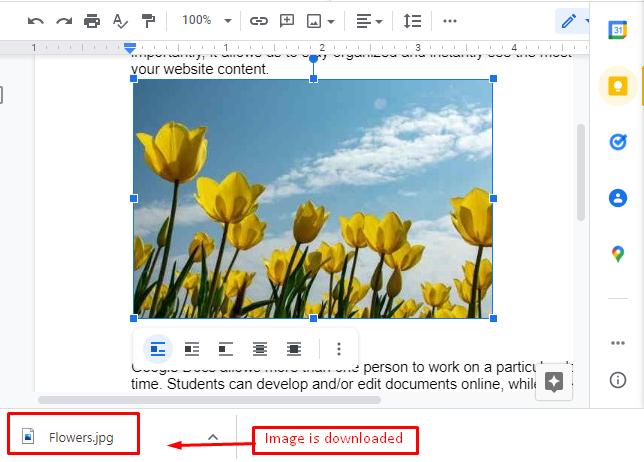Open image options three-dot menu

coord(339,349)
